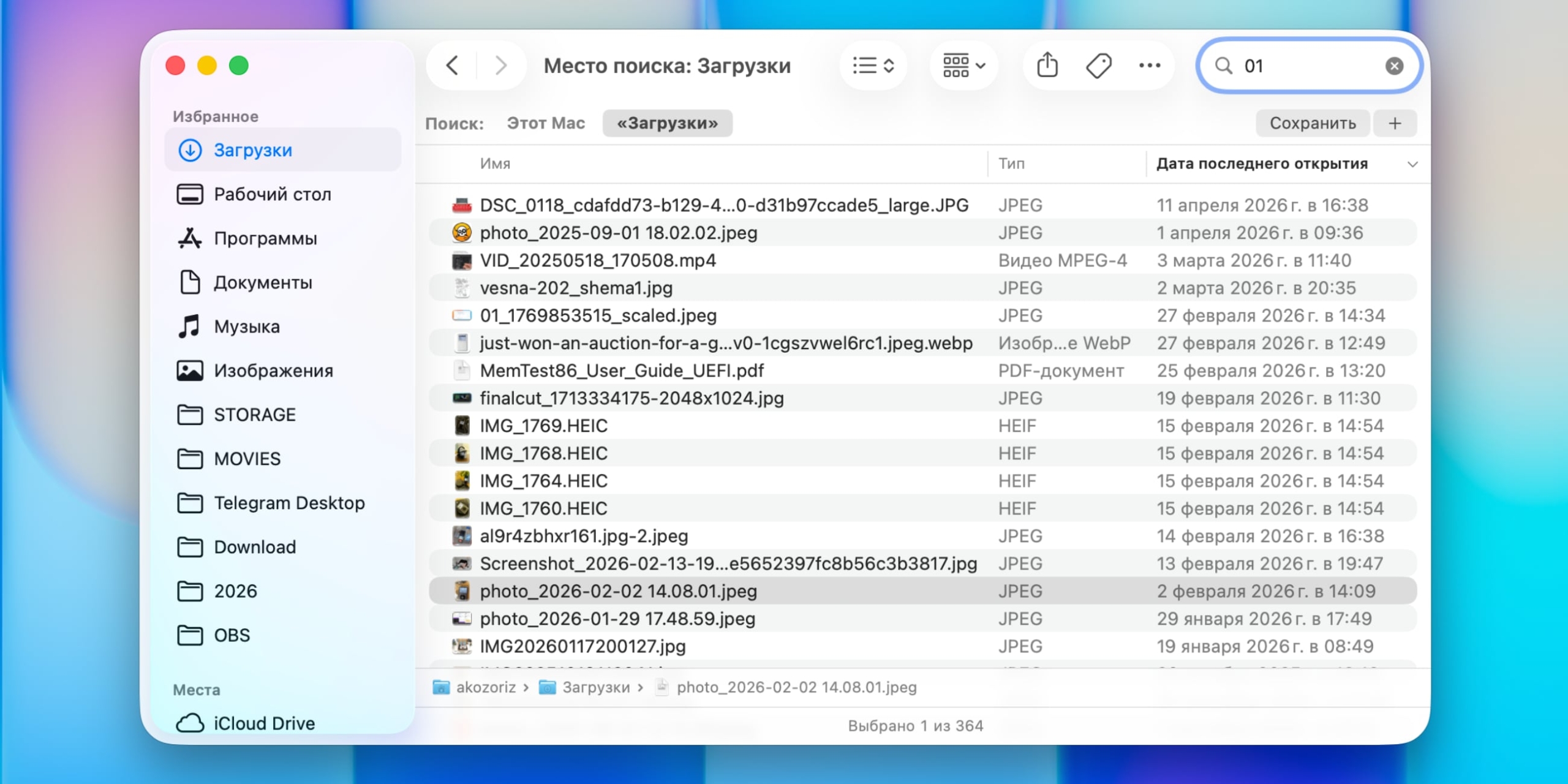Open iCloud Drive in sidebar
The width and height of the screenshot is (1568, 784).
[x=263, y=723]
